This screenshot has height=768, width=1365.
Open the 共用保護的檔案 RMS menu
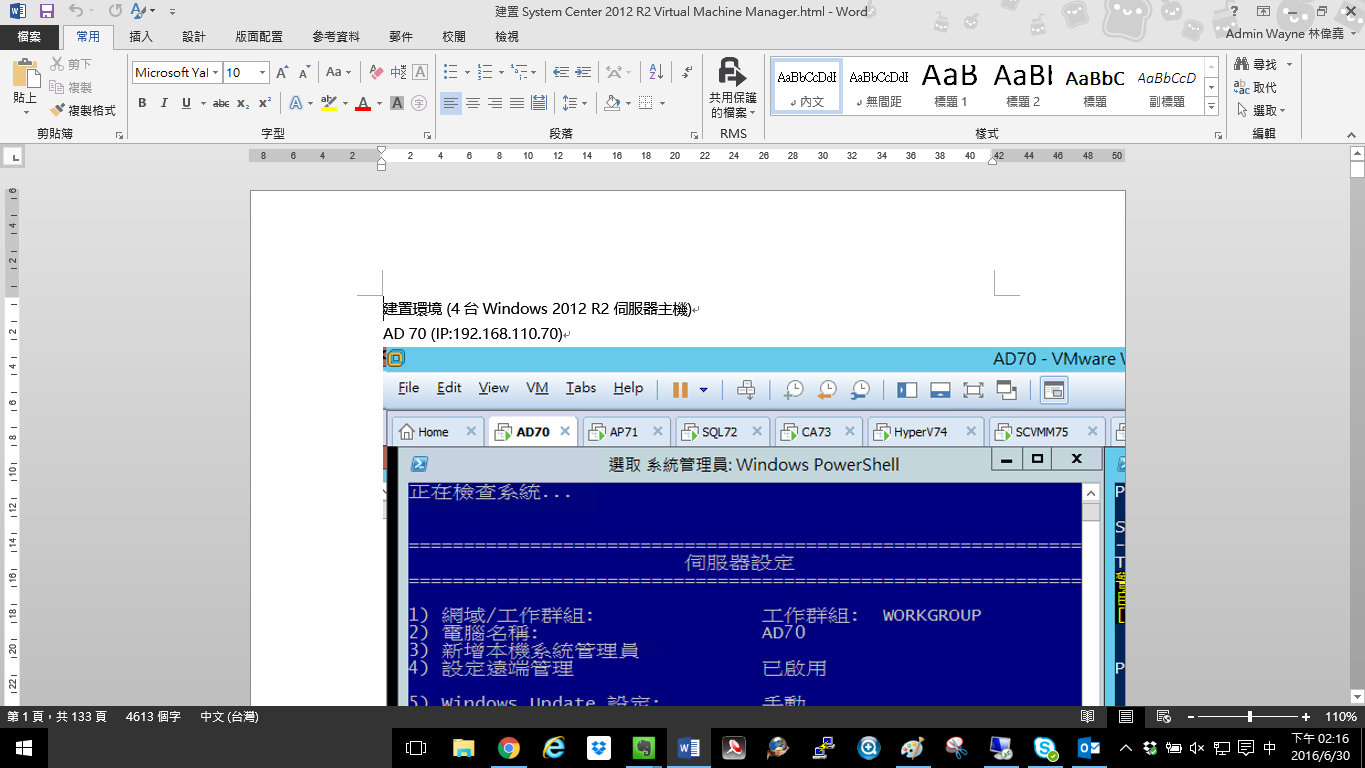click(733, 89)
